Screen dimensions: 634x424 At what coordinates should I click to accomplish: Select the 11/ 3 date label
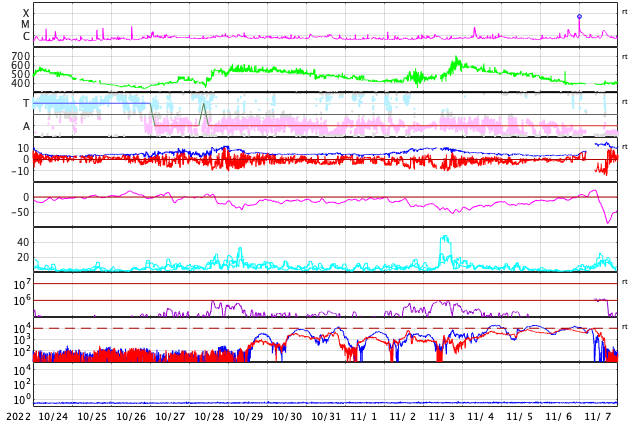click(x=442, y=416)
